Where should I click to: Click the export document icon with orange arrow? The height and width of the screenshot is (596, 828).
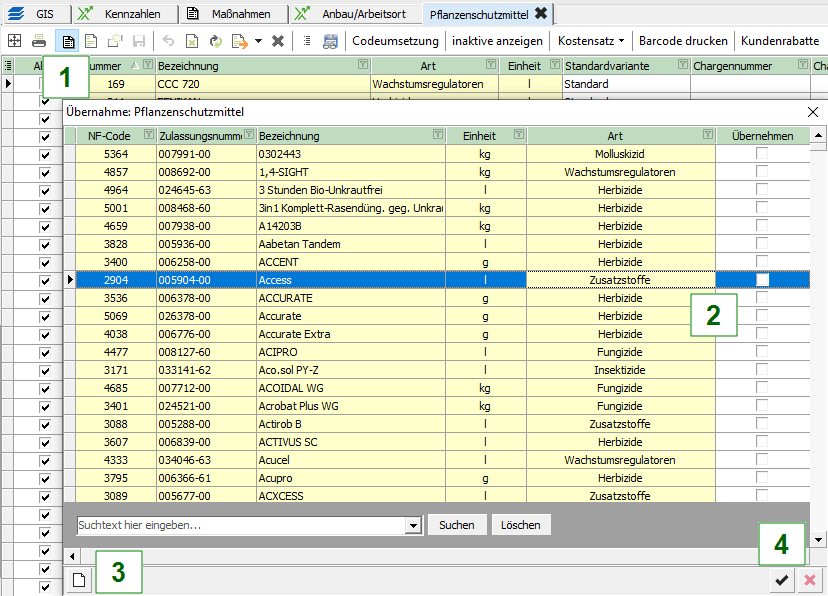239,41
